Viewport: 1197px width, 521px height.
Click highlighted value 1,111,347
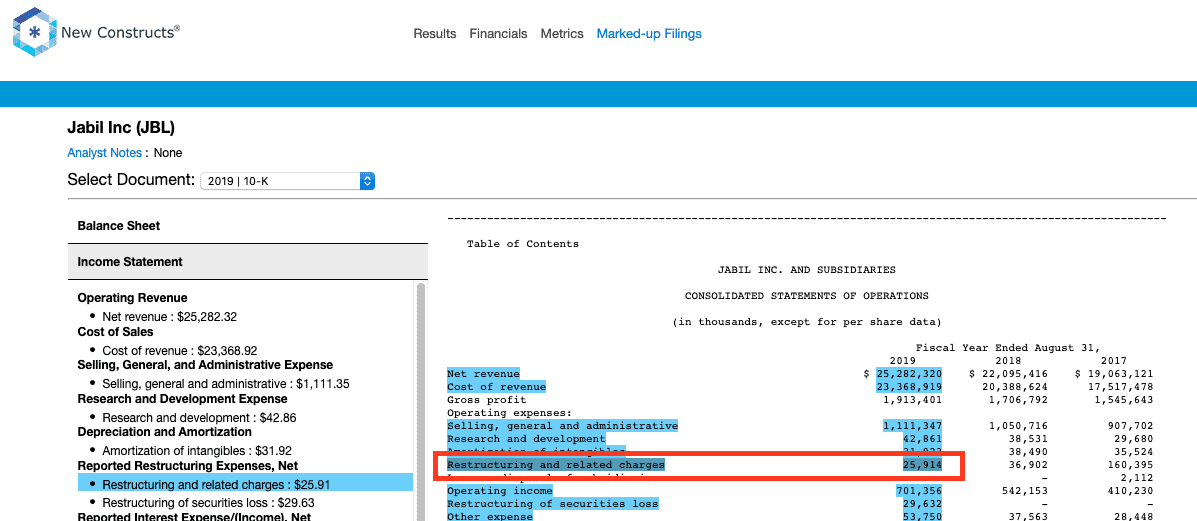[x=912, y=426]
